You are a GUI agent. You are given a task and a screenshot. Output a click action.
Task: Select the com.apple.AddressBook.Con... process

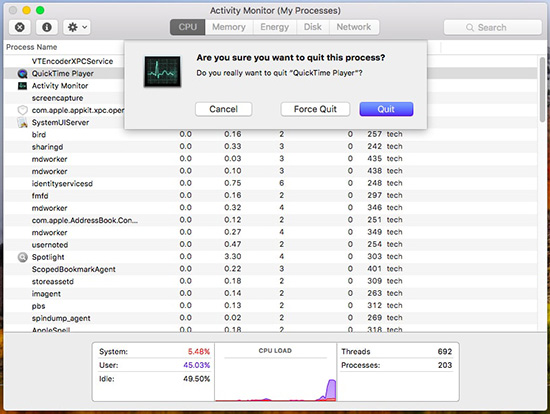(85, 220)
